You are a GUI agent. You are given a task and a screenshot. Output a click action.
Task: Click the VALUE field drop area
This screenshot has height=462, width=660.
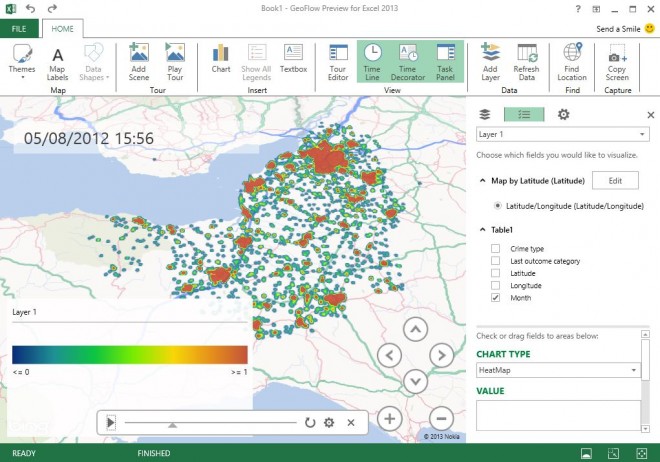pyautogui.click(x=558, y=415)
